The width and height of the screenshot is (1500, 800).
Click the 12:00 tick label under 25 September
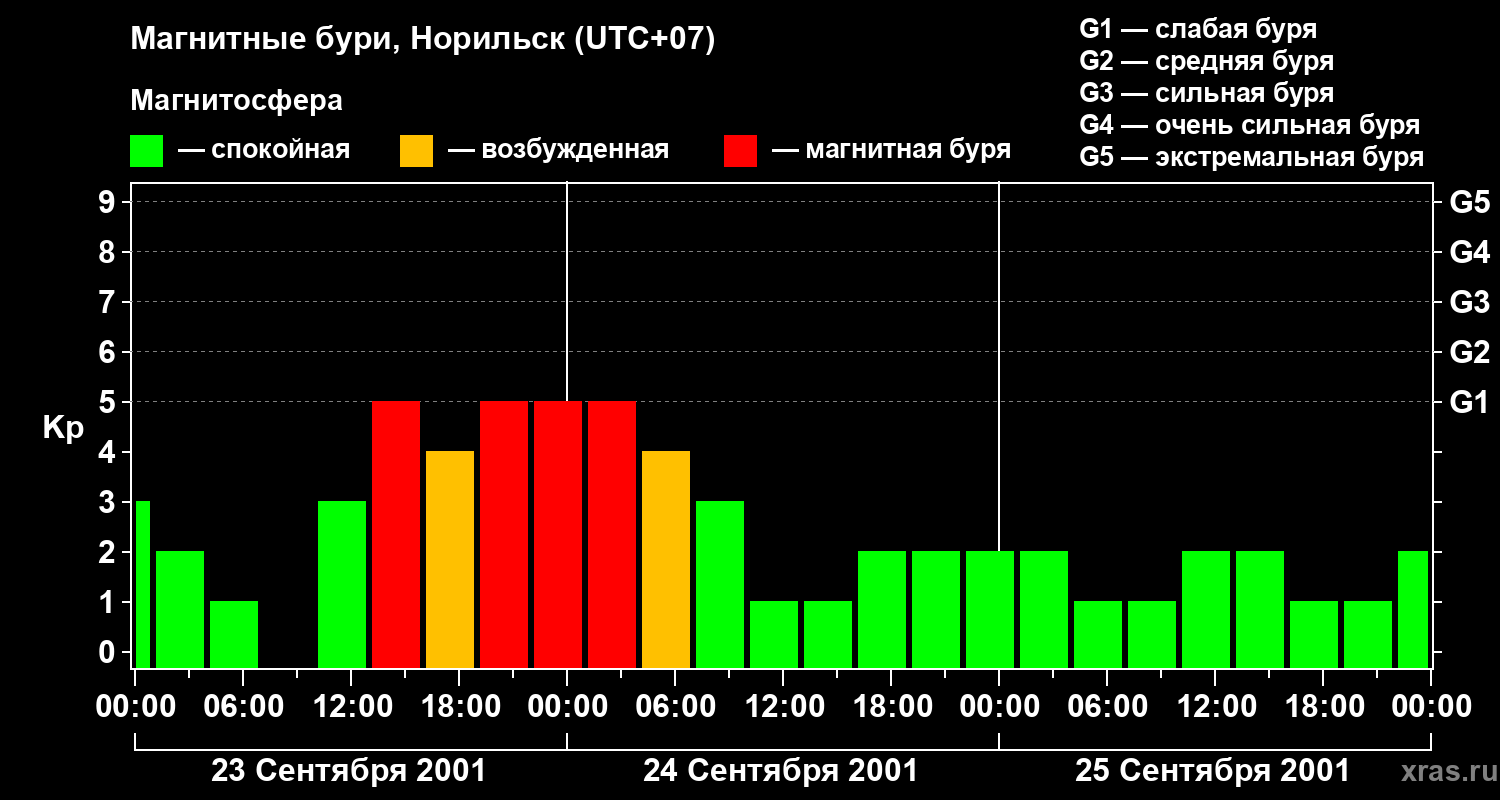tap(1215, 706)
